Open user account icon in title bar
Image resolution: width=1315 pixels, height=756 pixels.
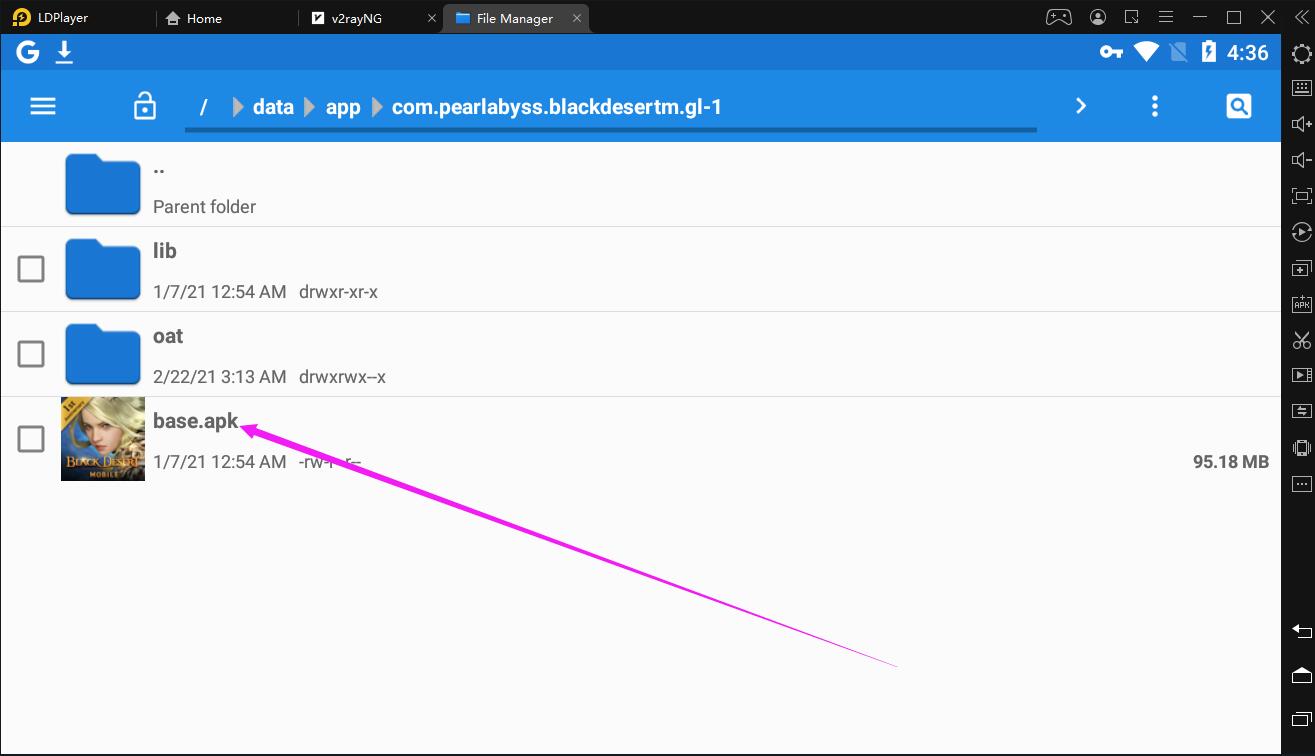tap(1099, 17)
